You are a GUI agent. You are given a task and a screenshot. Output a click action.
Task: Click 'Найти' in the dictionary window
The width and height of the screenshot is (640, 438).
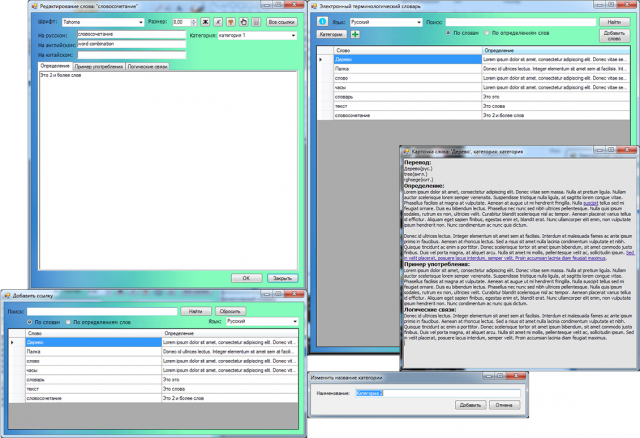pyautogui.click(x=614, y=22)
